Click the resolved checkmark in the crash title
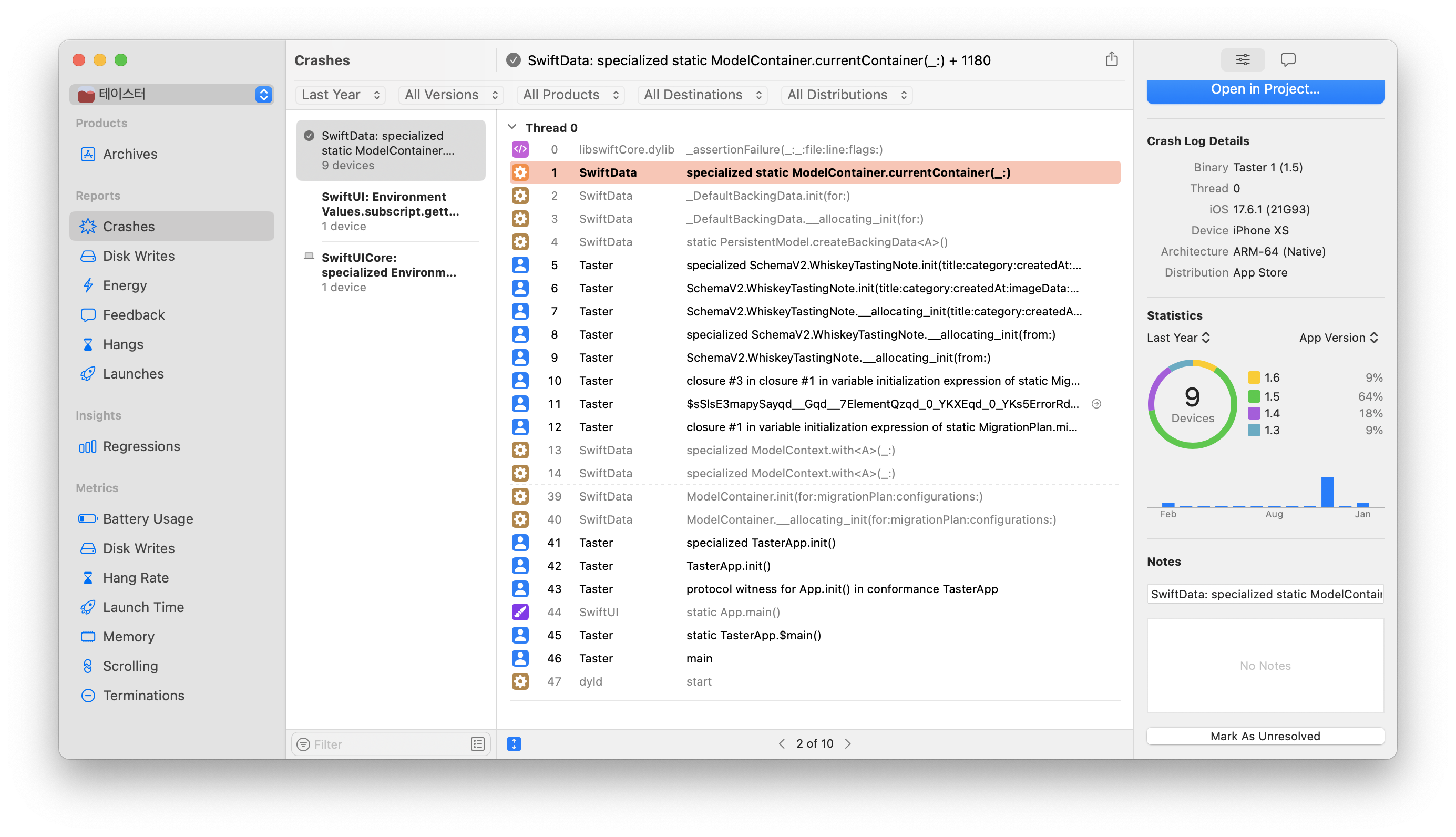 [513, 60]
